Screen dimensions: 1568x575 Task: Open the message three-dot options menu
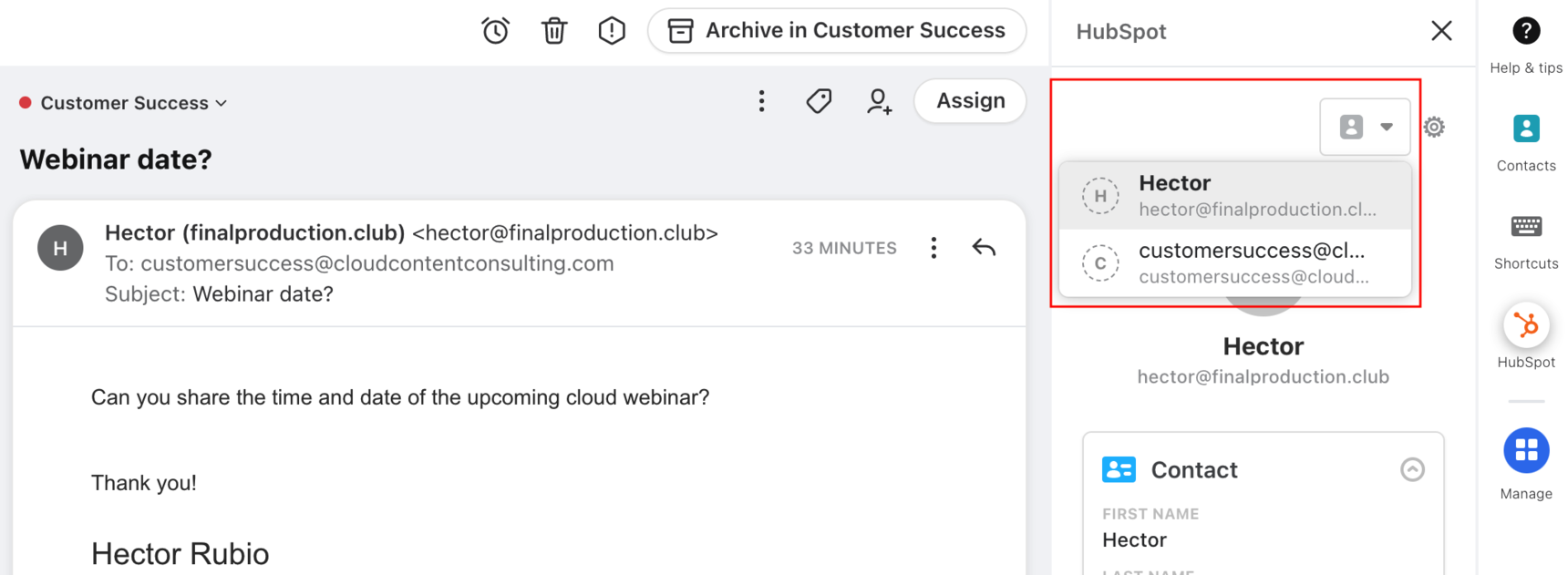pyautogui.click(x=934, y=248)
